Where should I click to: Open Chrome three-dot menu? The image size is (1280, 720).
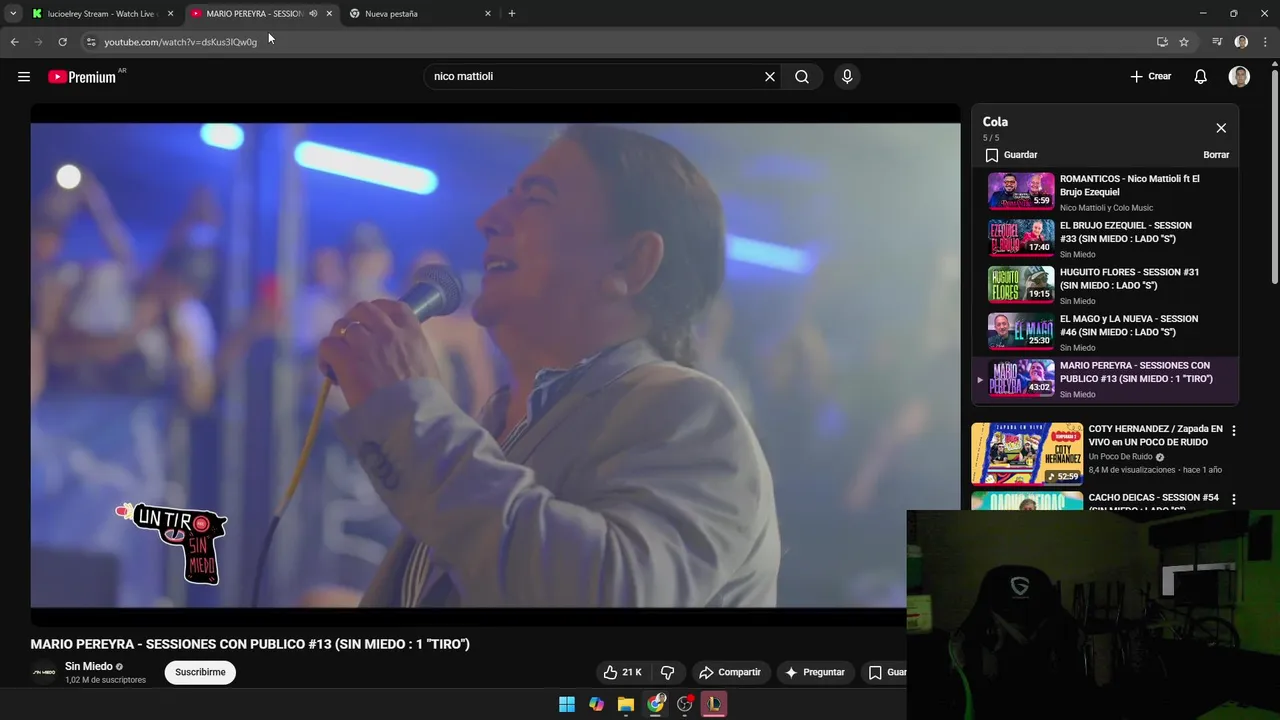[x=1265, y=42]
